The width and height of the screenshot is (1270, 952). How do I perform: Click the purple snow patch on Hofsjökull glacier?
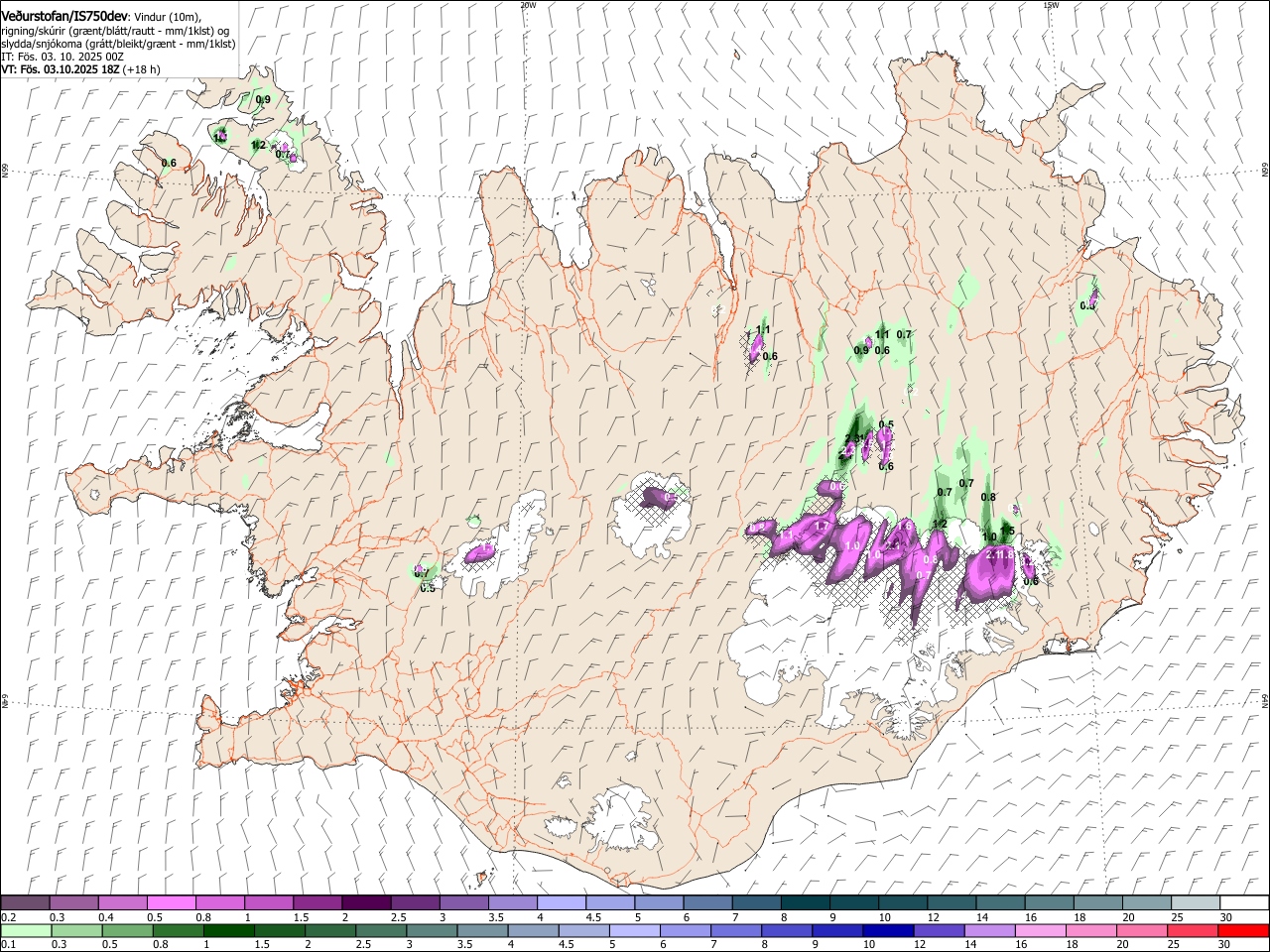658,496
